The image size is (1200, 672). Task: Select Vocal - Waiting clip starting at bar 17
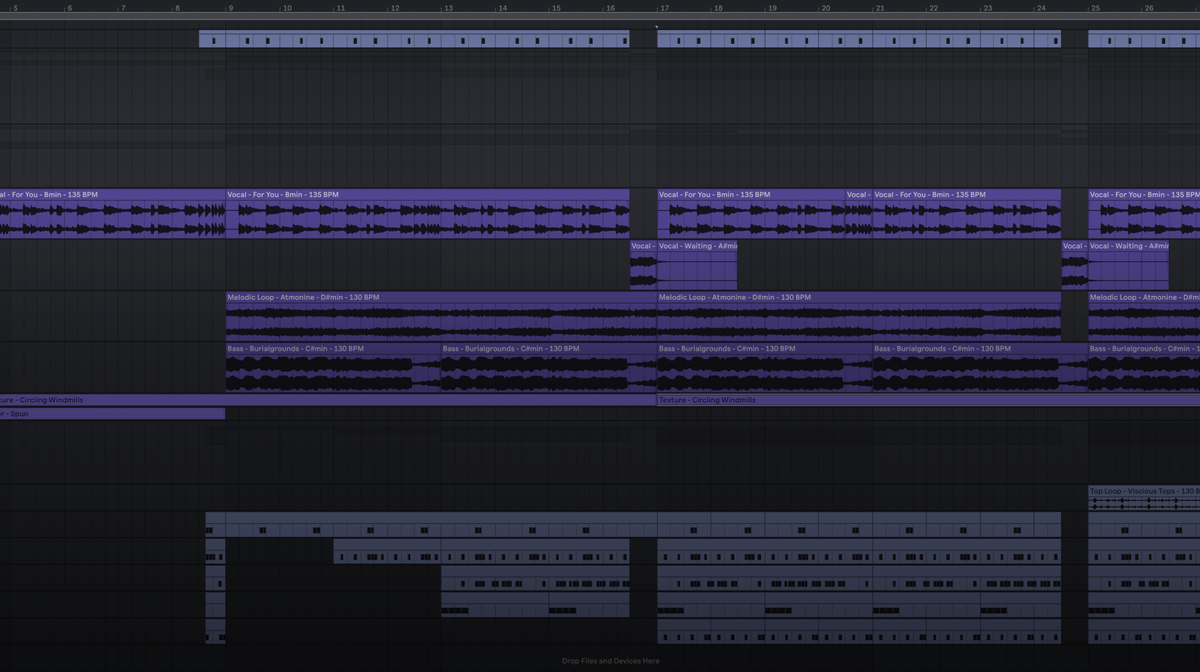pos(697,265)
